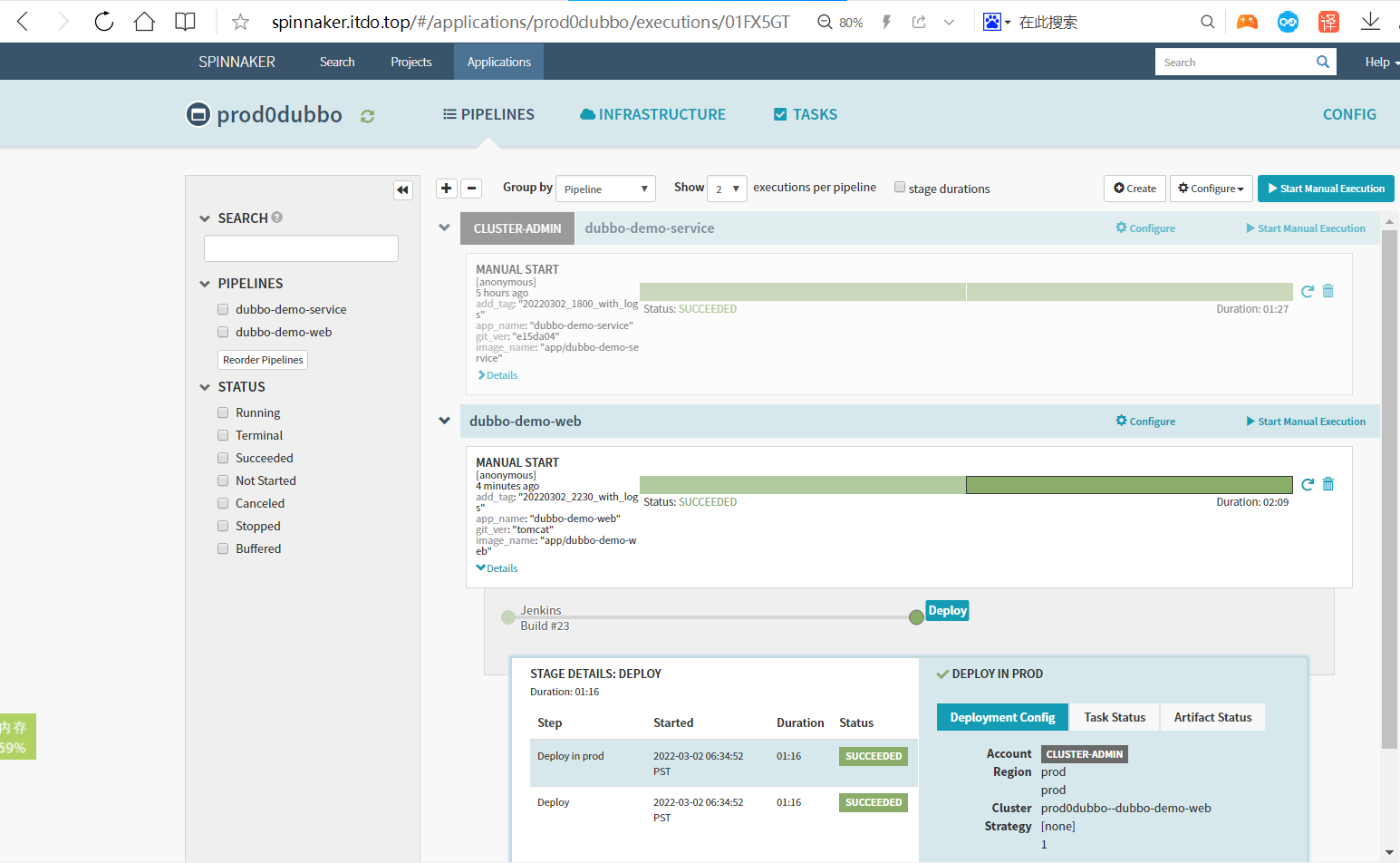Toggle the Canceled status filter

[223, 503]
